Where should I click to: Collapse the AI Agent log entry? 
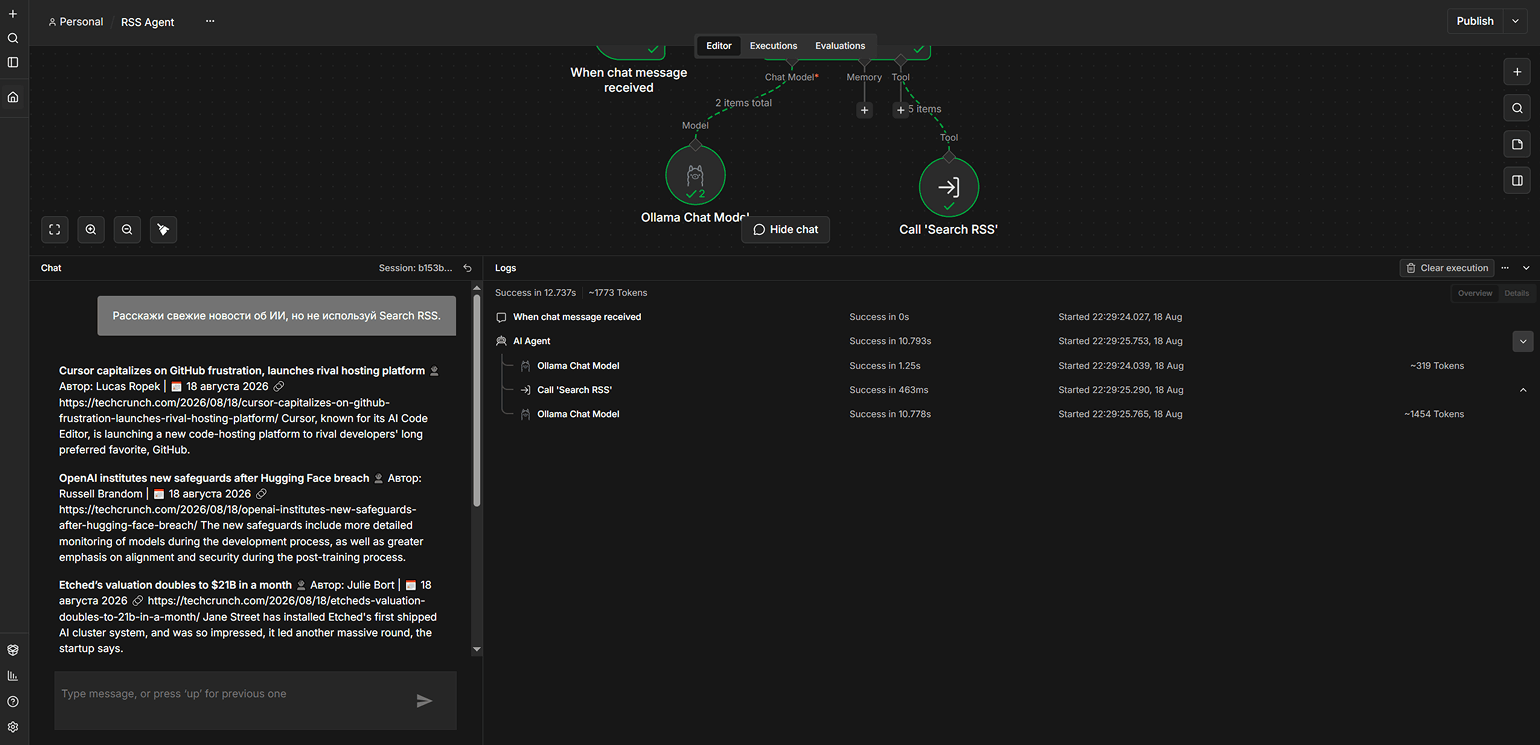coord(1523,341)
